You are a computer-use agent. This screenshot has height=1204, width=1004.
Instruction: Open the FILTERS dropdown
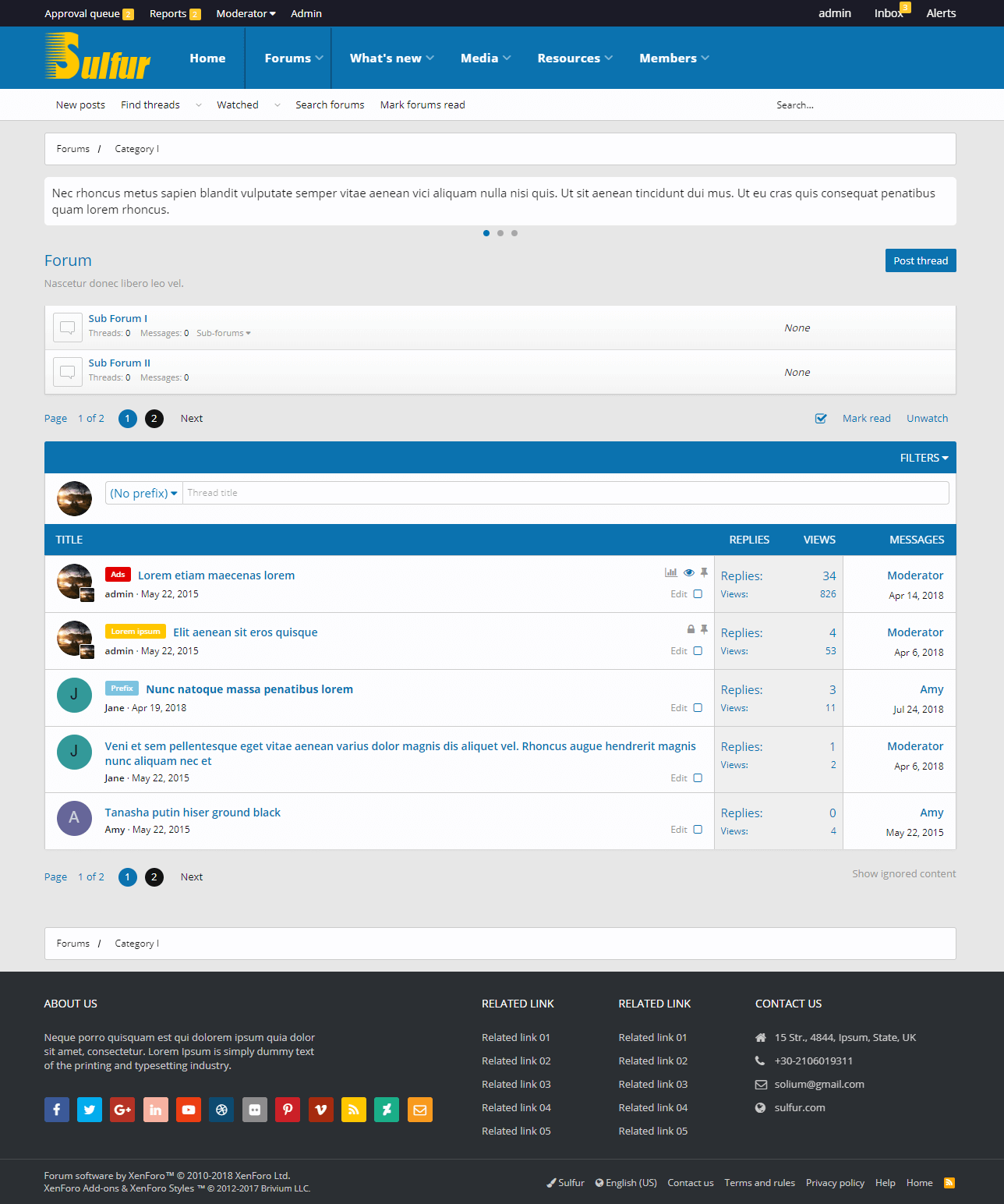click(924, 458)
